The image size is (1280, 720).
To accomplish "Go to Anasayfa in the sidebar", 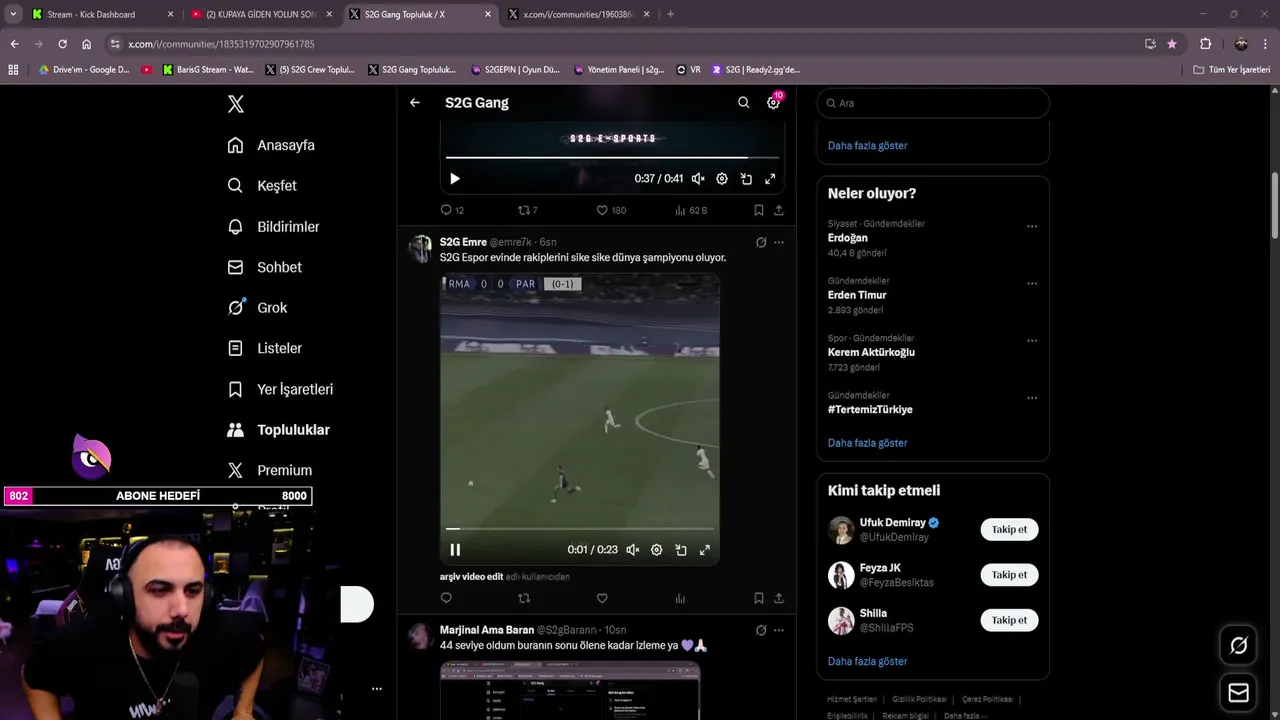I will pyautogui.click(x=271, y=145).
